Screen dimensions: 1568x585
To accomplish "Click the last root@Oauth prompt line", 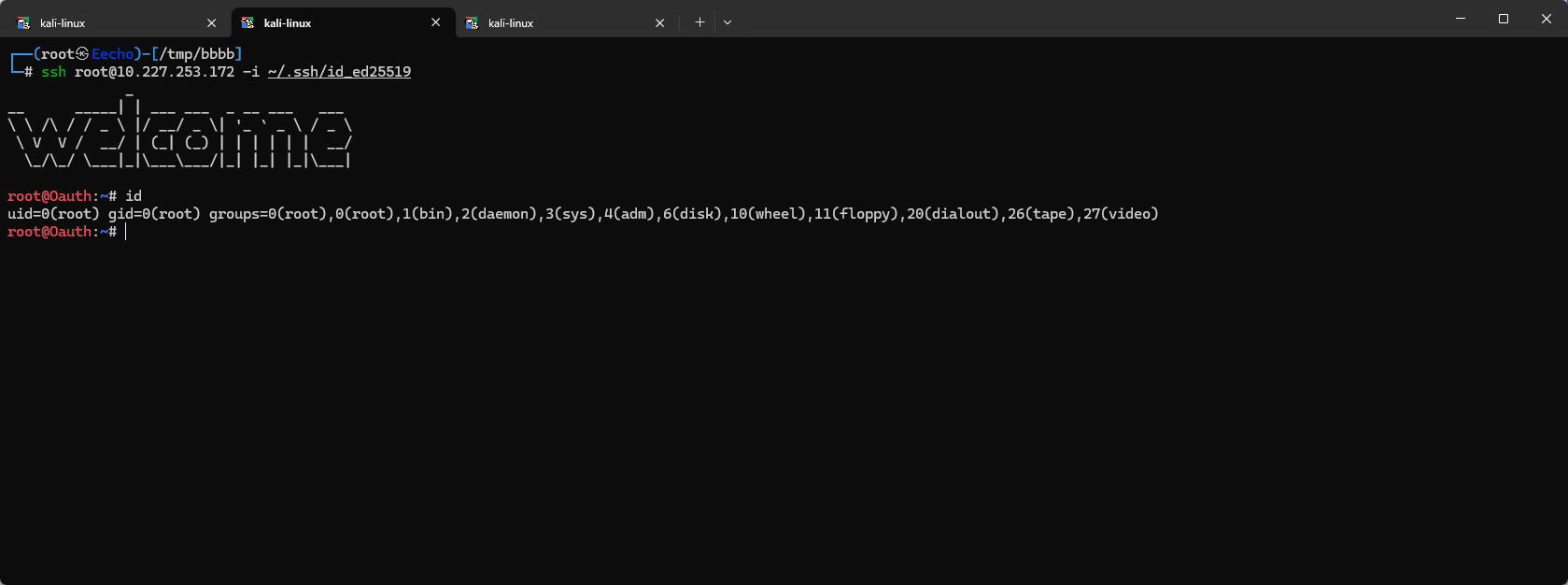I will click(62, 232).
